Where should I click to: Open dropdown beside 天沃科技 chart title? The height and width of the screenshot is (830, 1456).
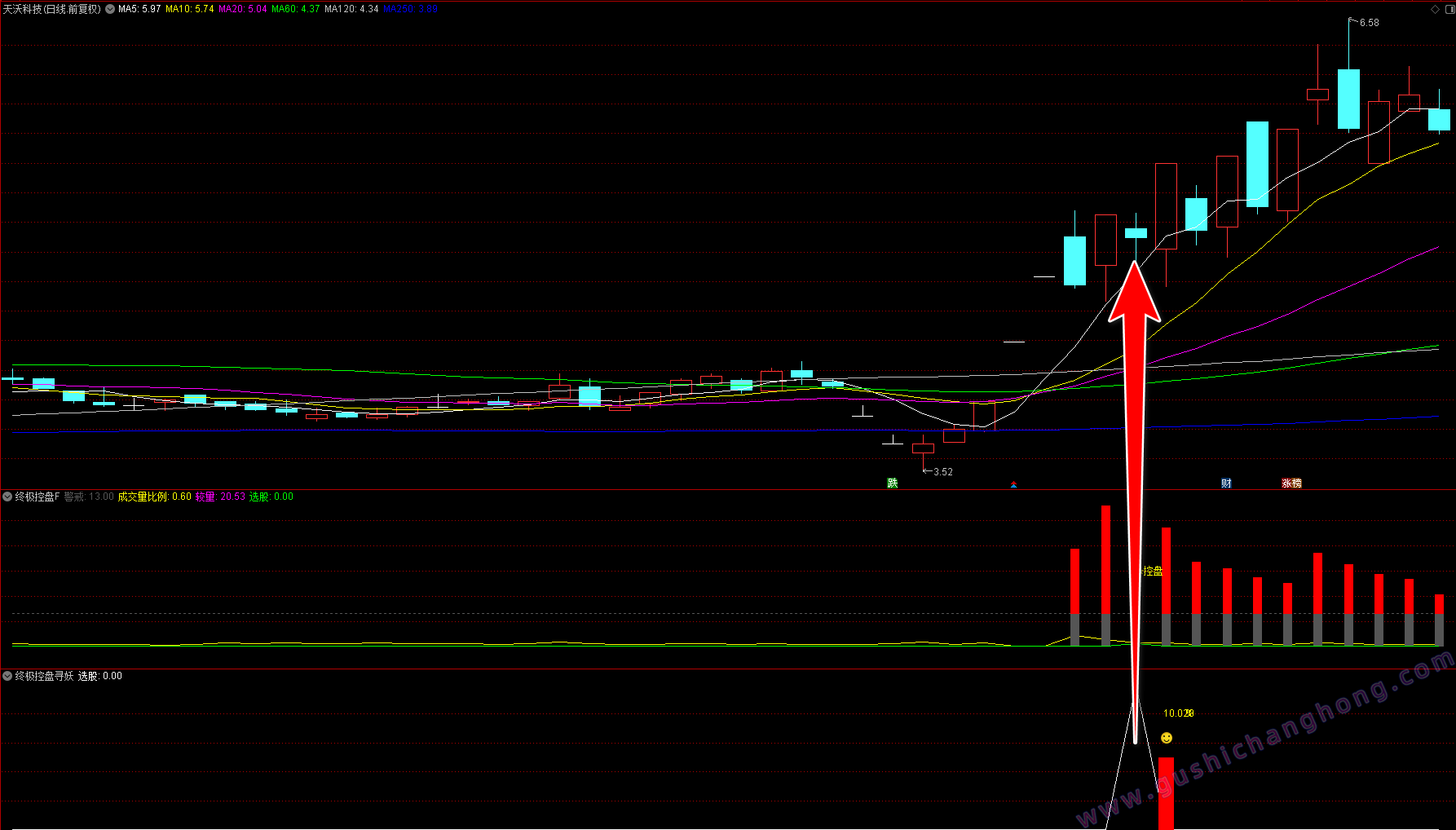(x=110, y=9)
